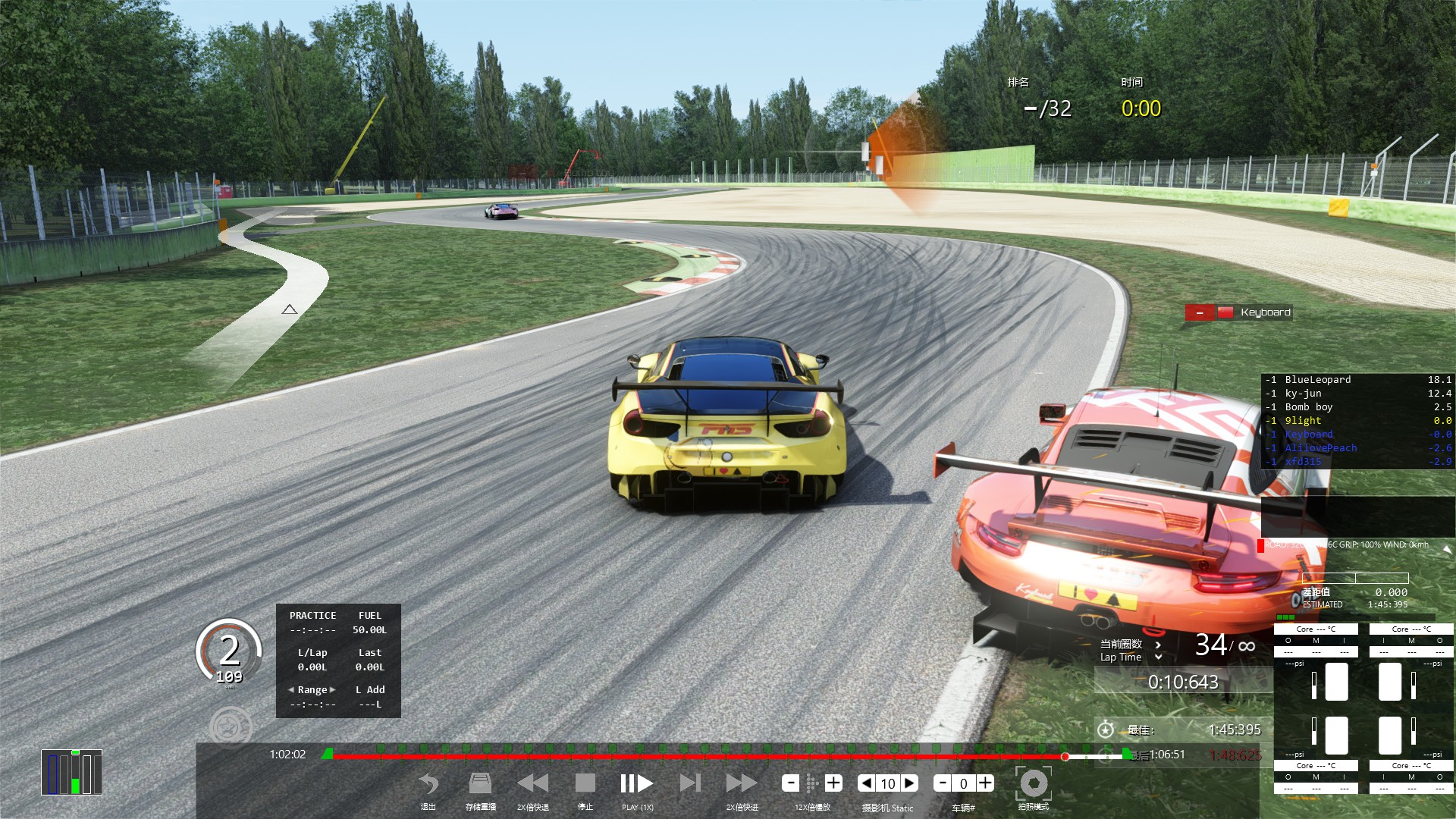
Task: Click the Keyboard driver name tag
Action: tap(1265, 312)
